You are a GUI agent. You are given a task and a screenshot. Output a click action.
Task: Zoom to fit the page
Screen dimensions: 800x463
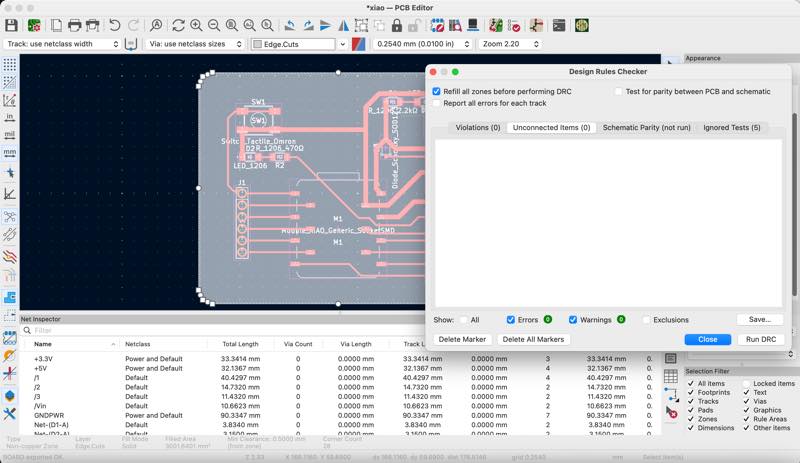[232, 25]
